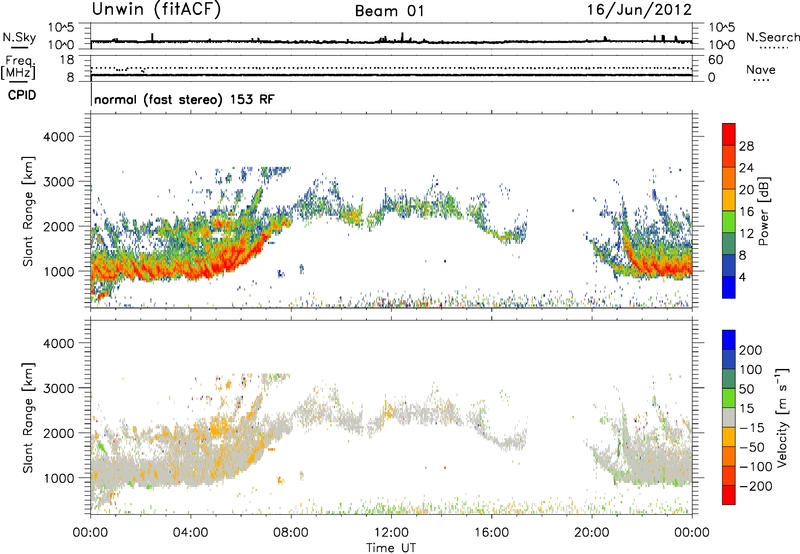
Task: Select the "200" velocity colorbar tick
Action: tap(751, 350)
